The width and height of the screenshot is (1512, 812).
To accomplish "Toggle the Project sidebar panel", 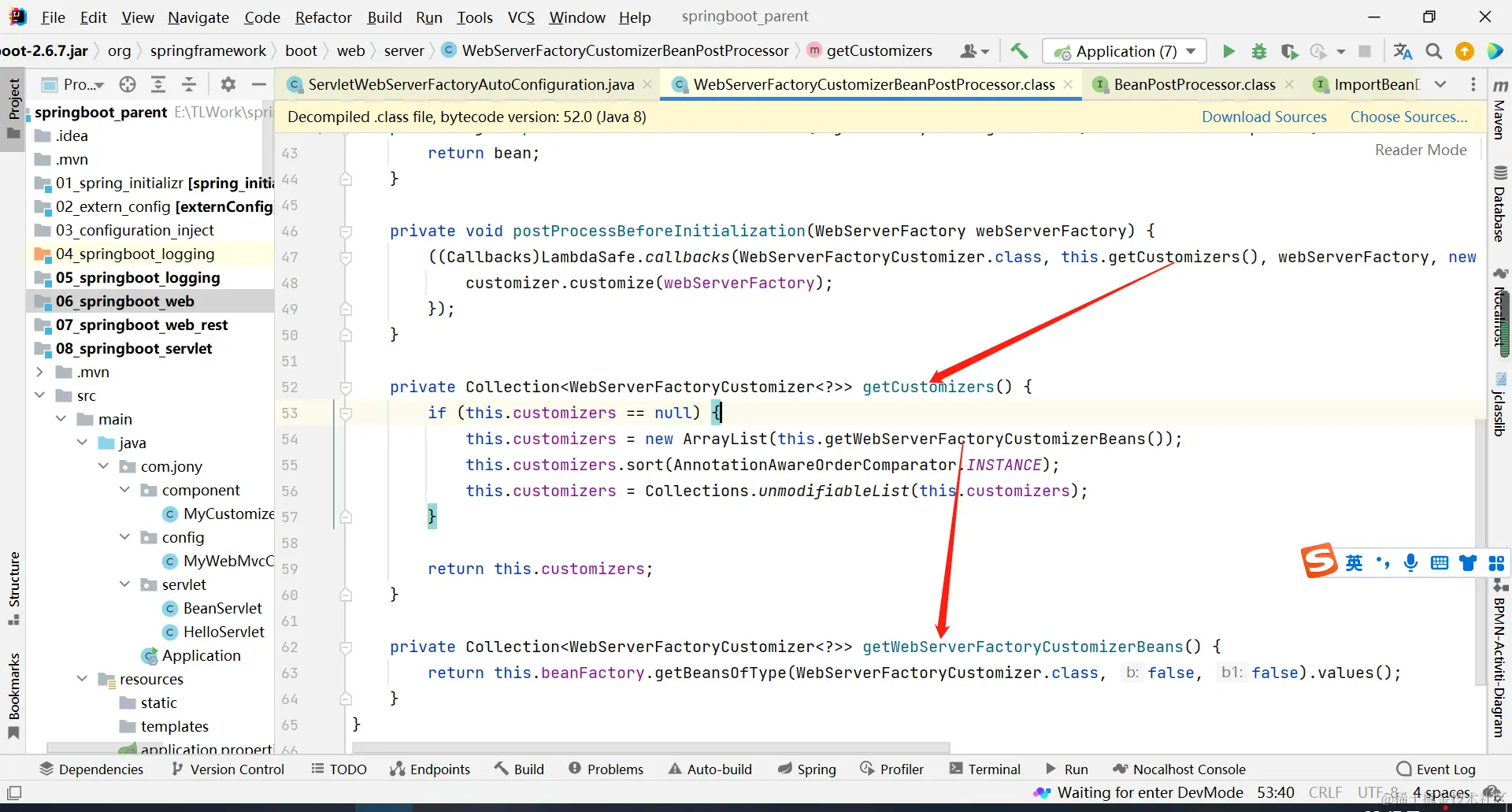I will coord(14,108).
